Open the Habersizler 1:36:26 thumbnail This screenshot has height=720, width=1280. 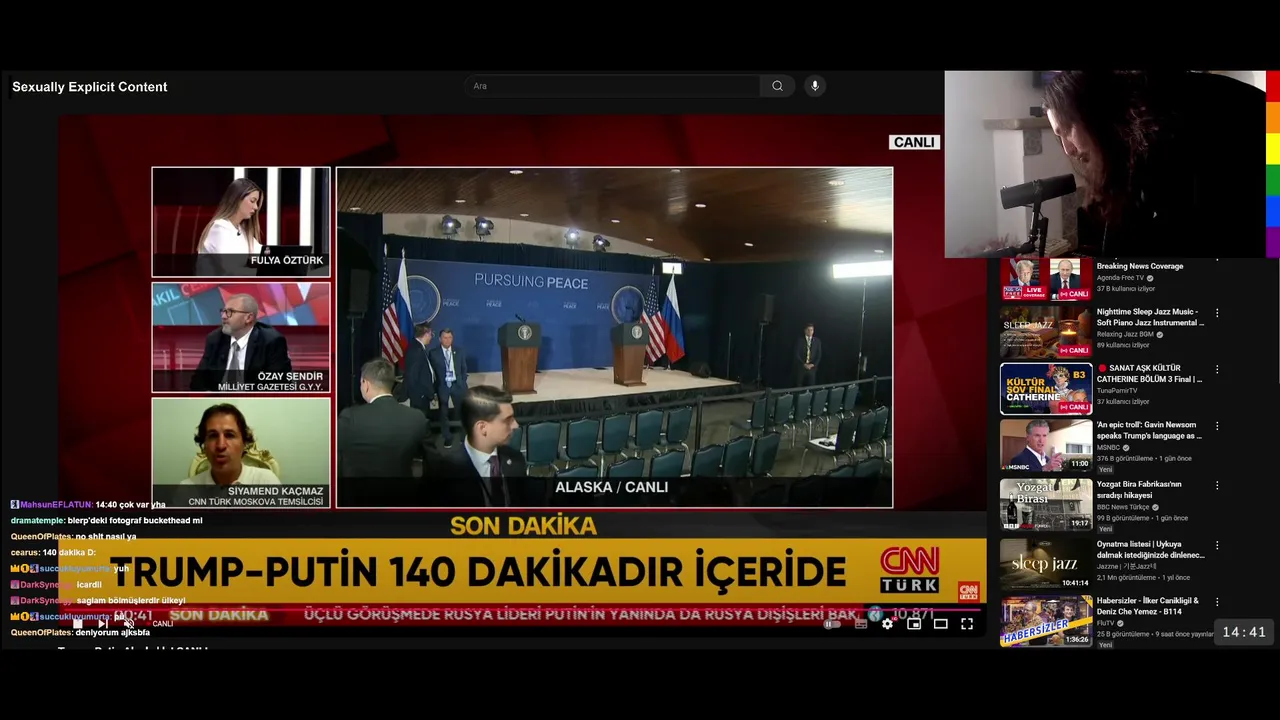[x=1046, y=620]
